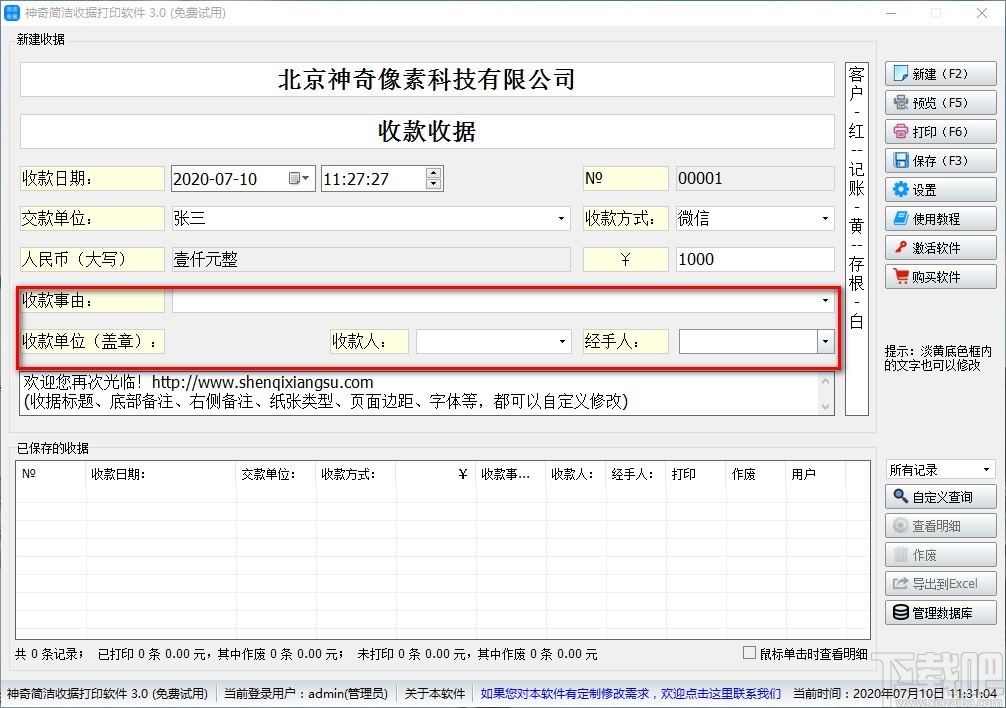Print the receipt via 打印 (F6)
The width and height of the screenshot is (1006, 708).
point(939,131)
